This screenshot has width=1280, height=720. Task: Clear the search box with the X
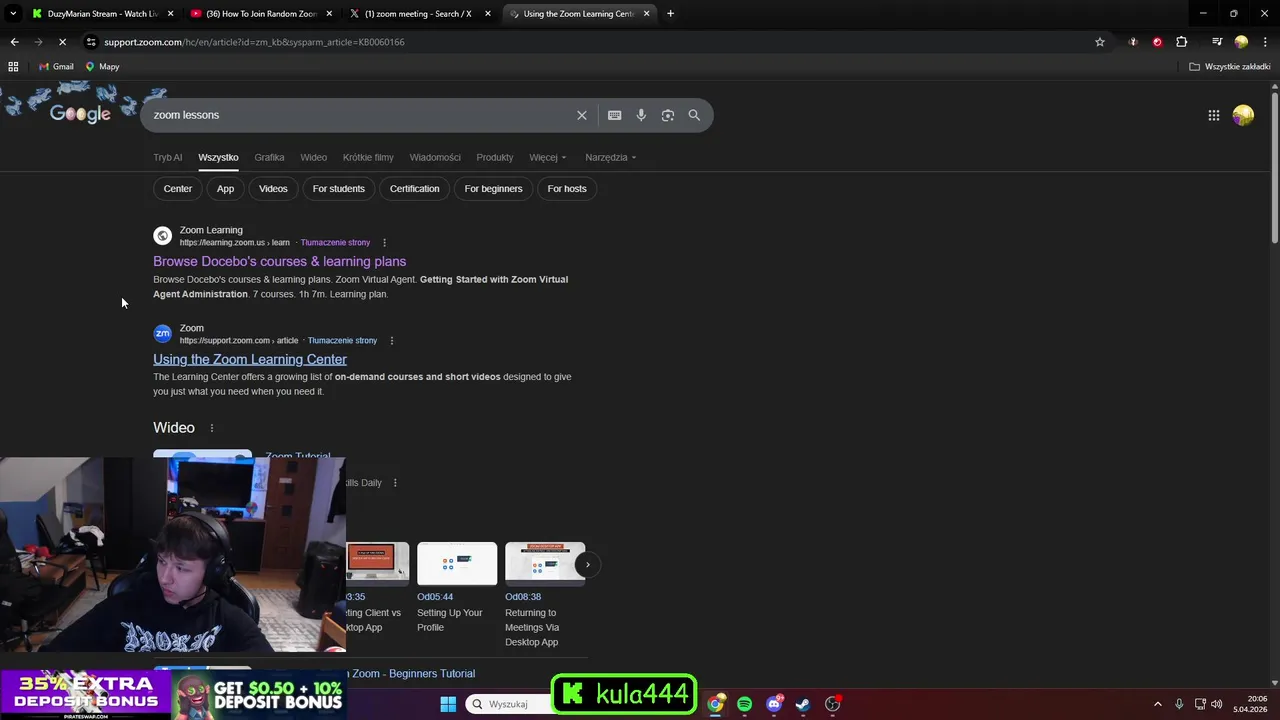(582, 115)
